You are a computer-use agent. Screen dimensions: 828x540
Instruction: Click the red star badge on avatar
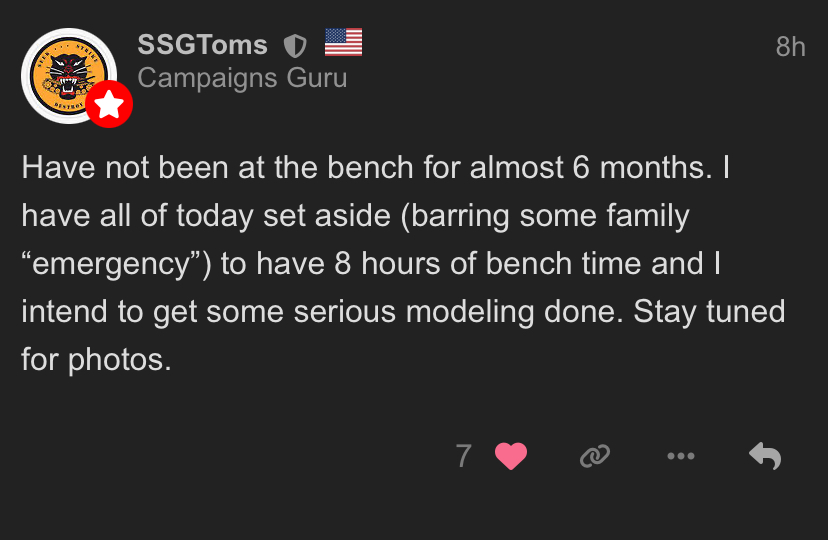tap(109, 104)
